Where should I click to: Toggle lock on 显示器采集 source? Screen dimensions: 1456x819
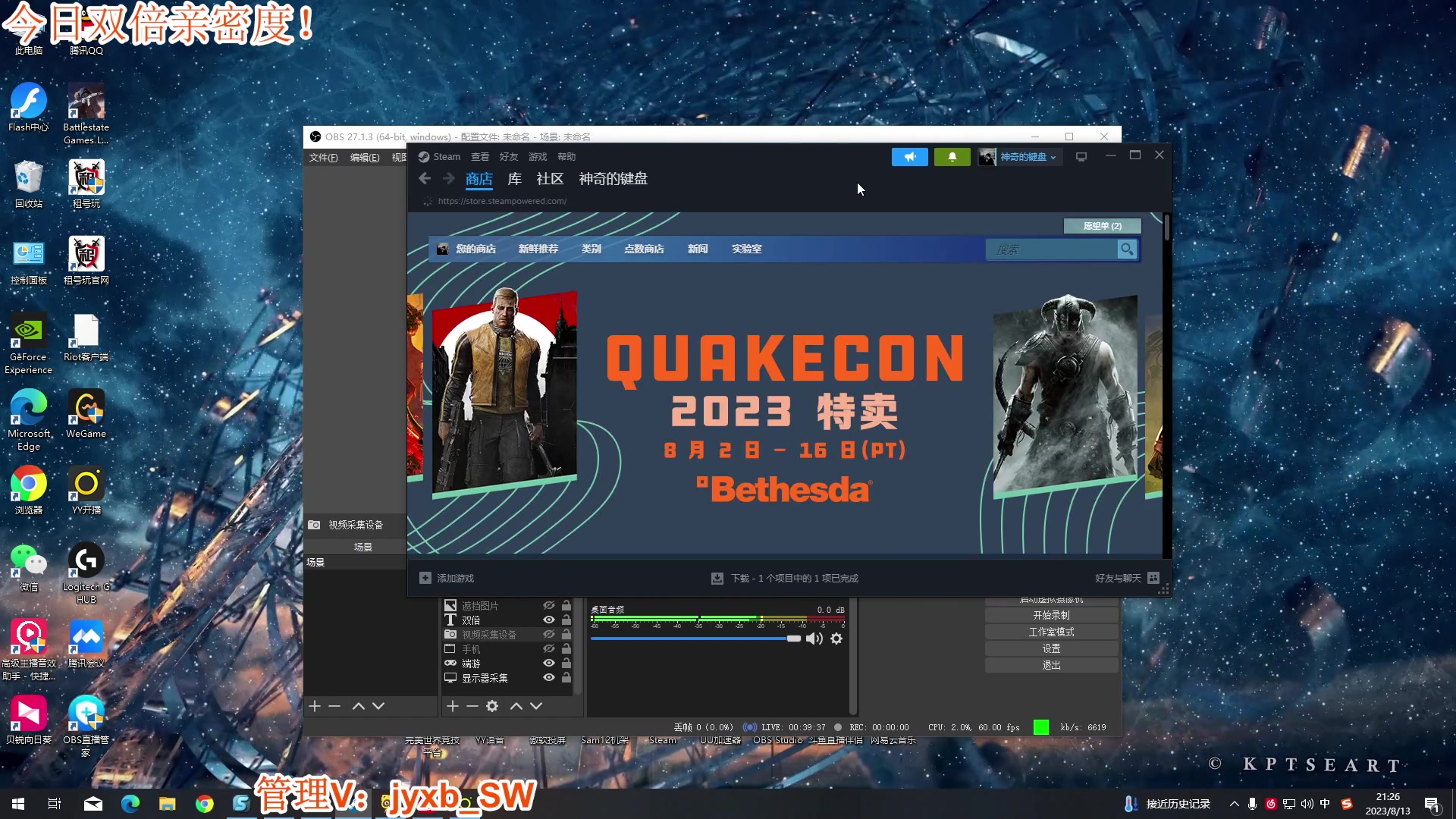click(566, 678)
